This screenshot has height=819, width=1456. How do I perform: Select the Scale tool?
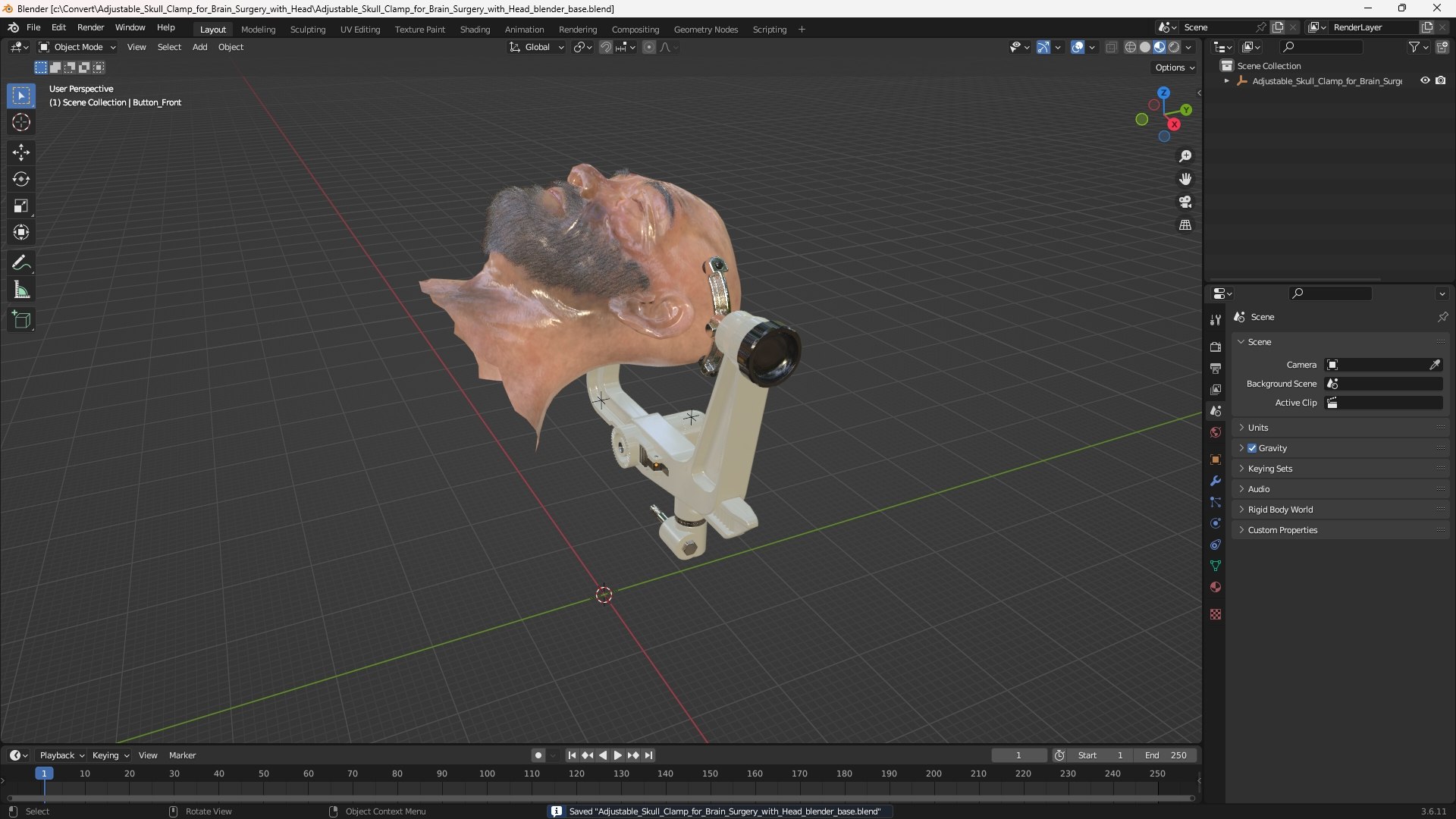coord(21,206)
